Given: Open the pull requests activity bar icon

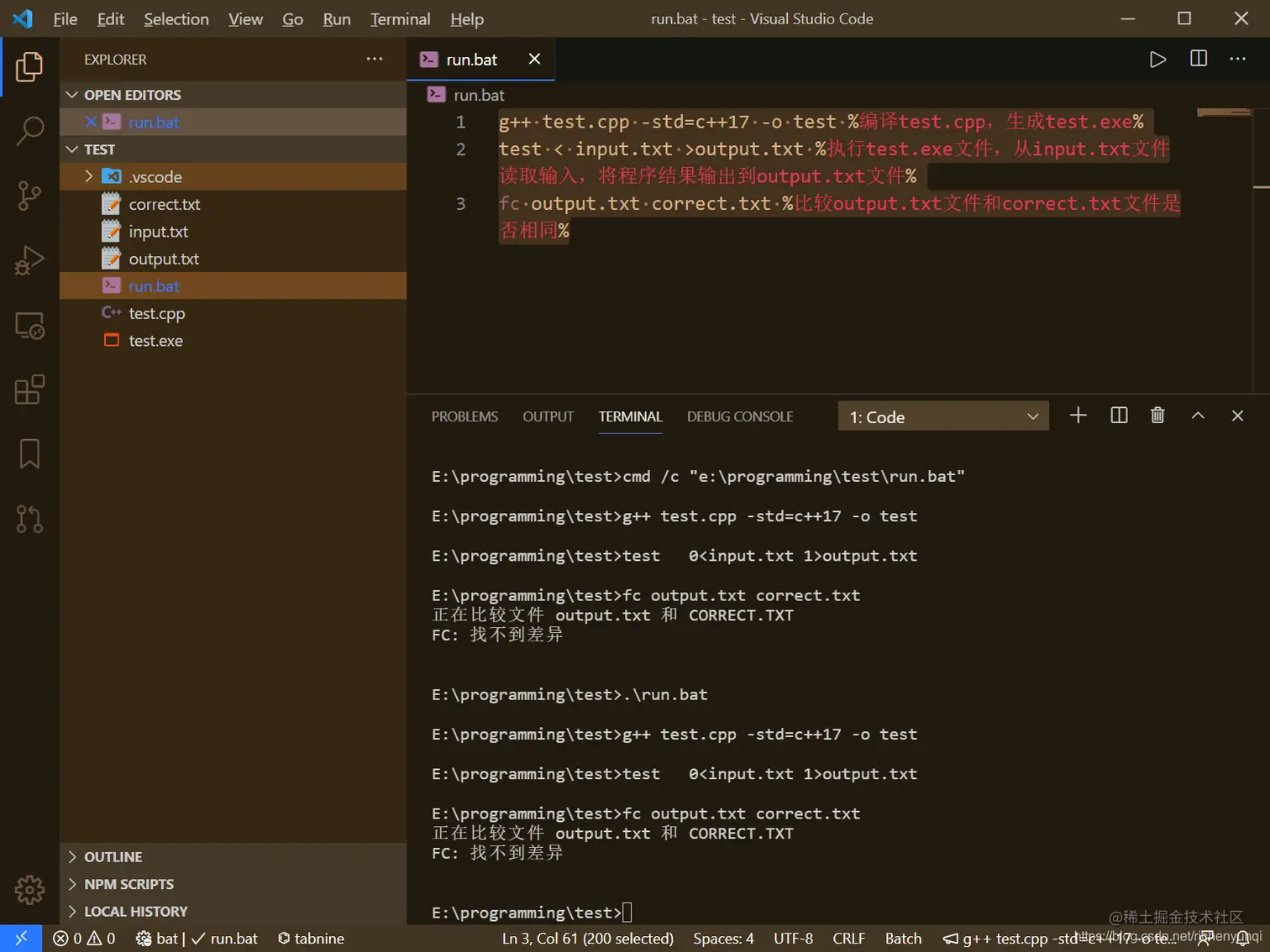Looking at the screenshot, I should [29, 519].
